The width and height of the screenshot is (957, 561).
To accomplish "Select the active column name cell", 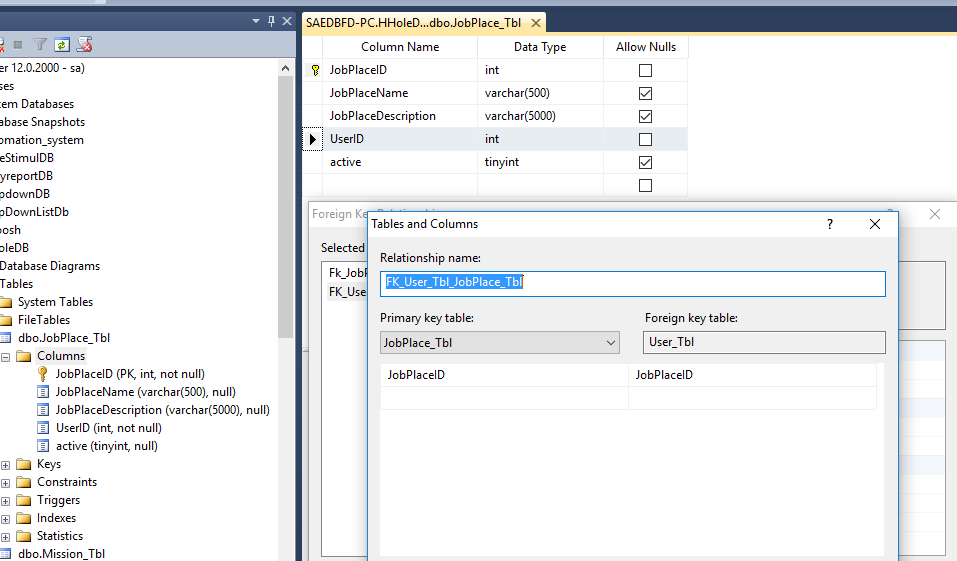I will pos(400,162).
